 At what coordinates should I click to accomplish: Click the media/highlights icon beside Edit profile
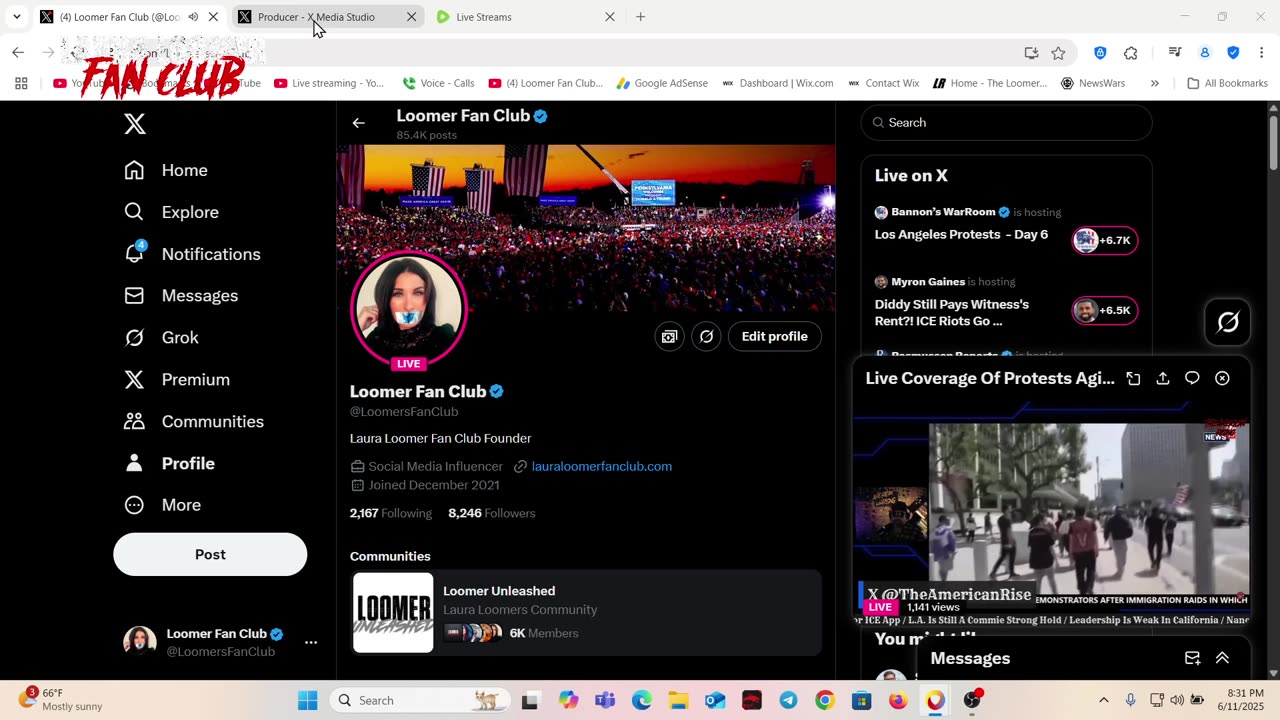tap(669, 337)
